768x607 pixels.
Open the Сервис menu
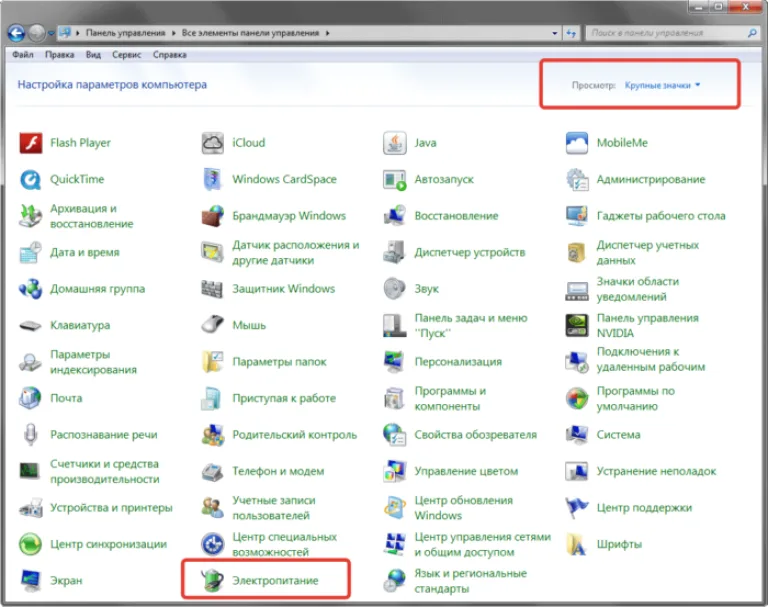coord(126,55)
